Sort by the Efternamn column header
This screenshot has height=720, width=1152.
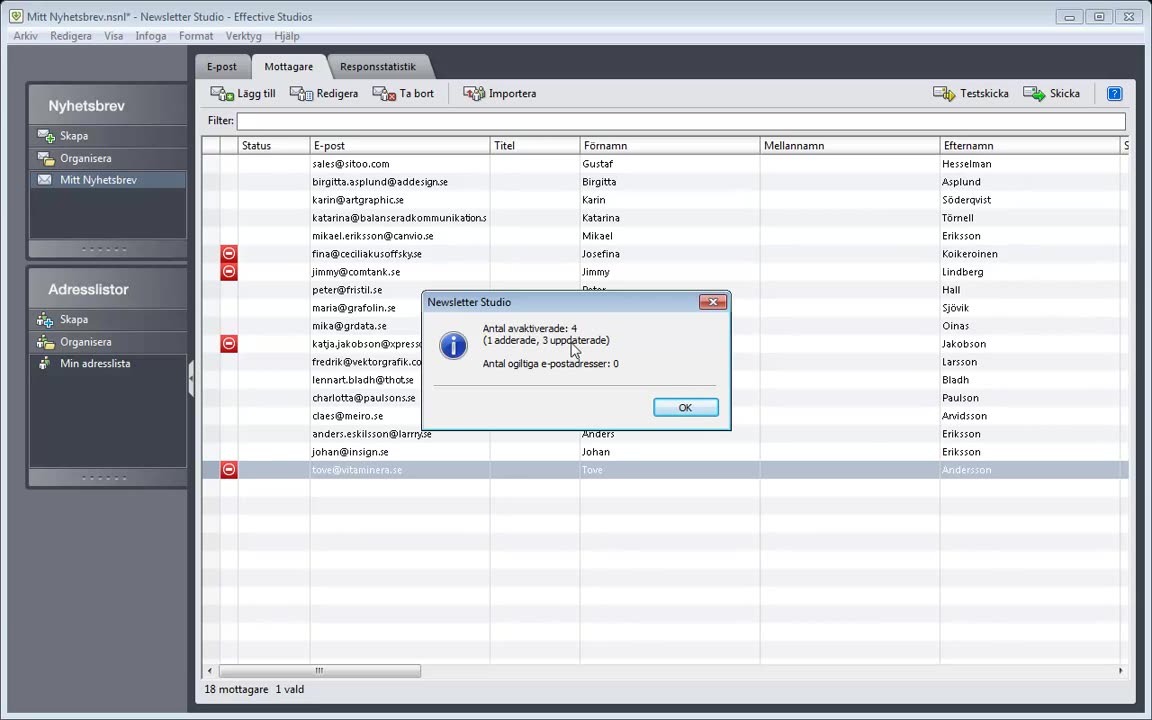tap(1029, 145)
